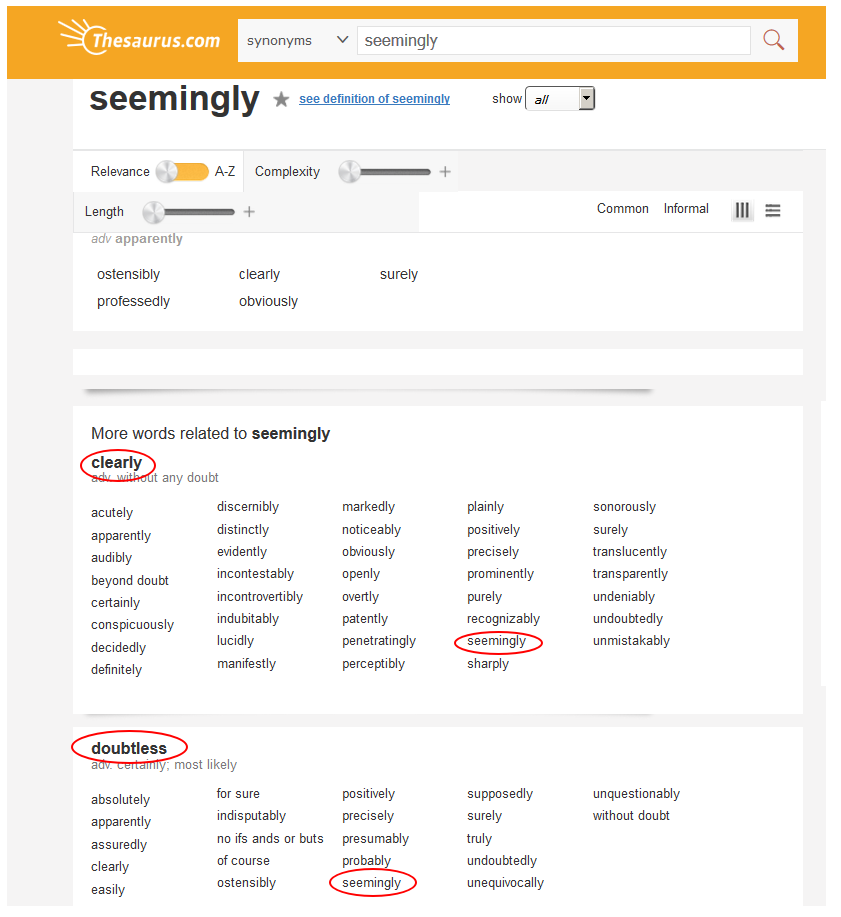Open the word 'unmistakably' in clearly list
Image resolution: width=841 pixels, height=917 pixels.
(631, 641)
